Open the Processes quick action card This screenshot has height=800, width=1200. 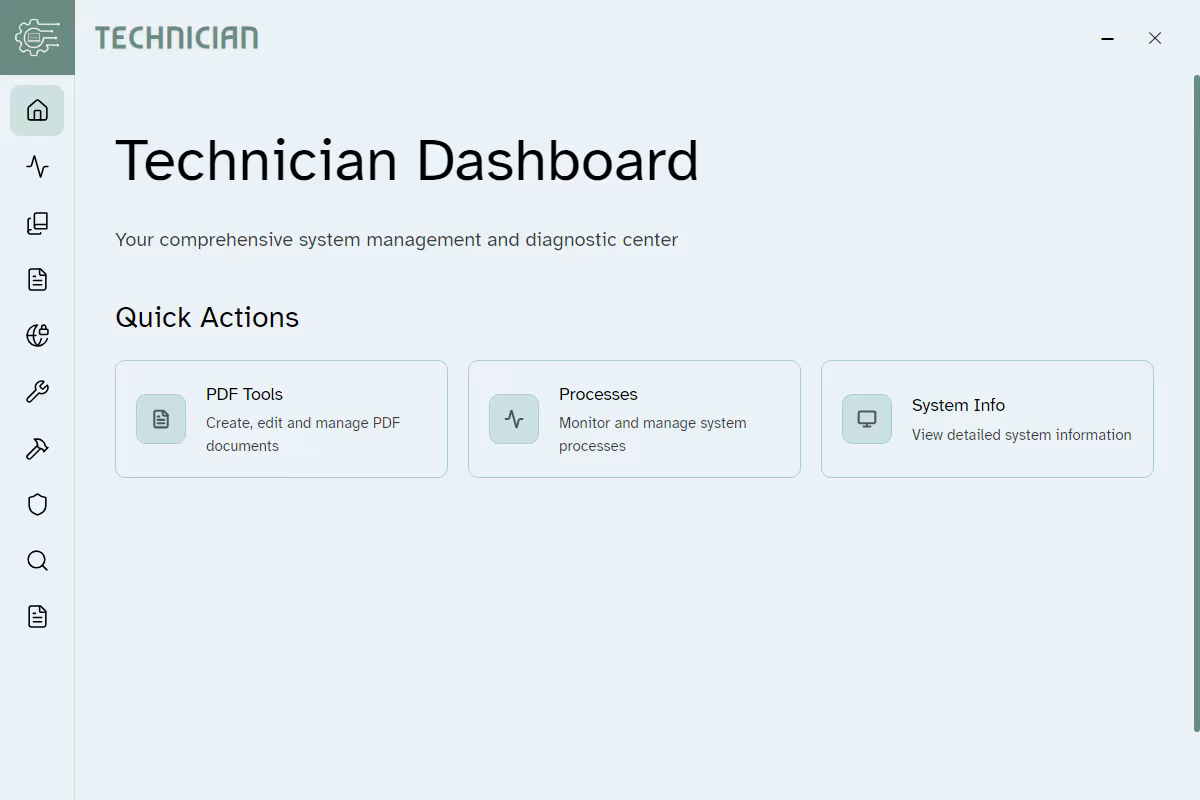point(634,418)
